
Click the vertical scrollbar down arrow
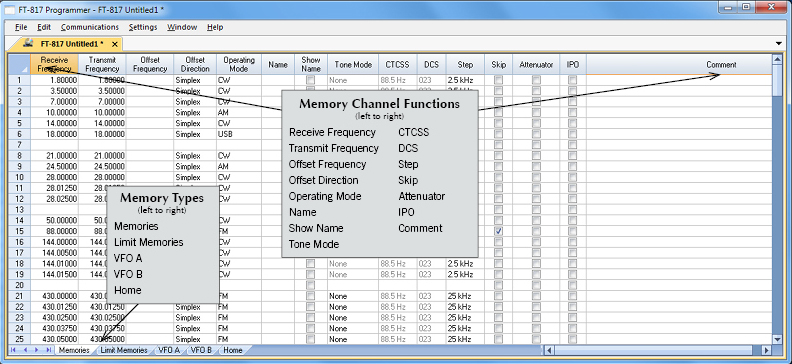[x=777, y=339]
